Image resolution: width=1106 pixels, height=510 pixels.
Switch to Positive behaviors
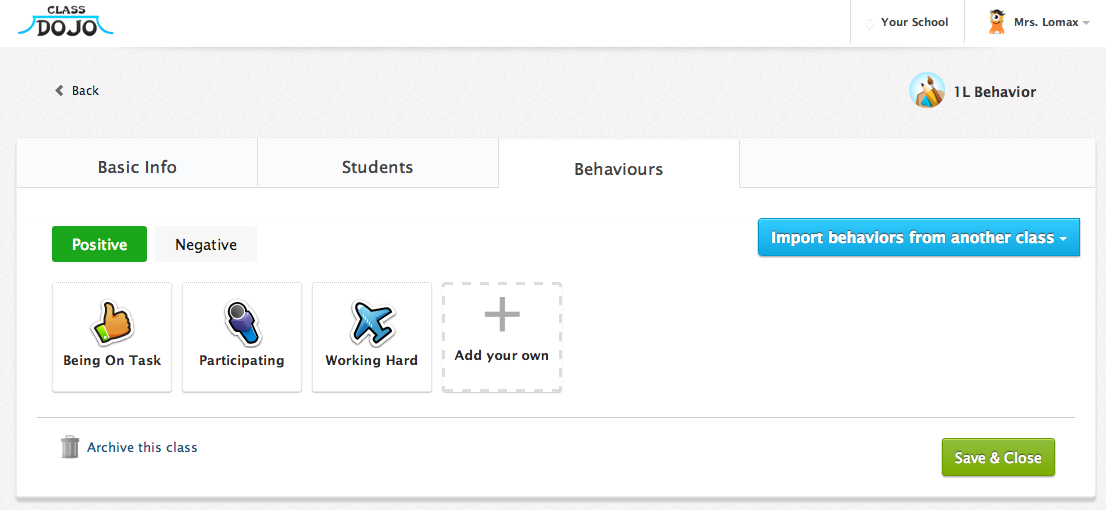100,244
